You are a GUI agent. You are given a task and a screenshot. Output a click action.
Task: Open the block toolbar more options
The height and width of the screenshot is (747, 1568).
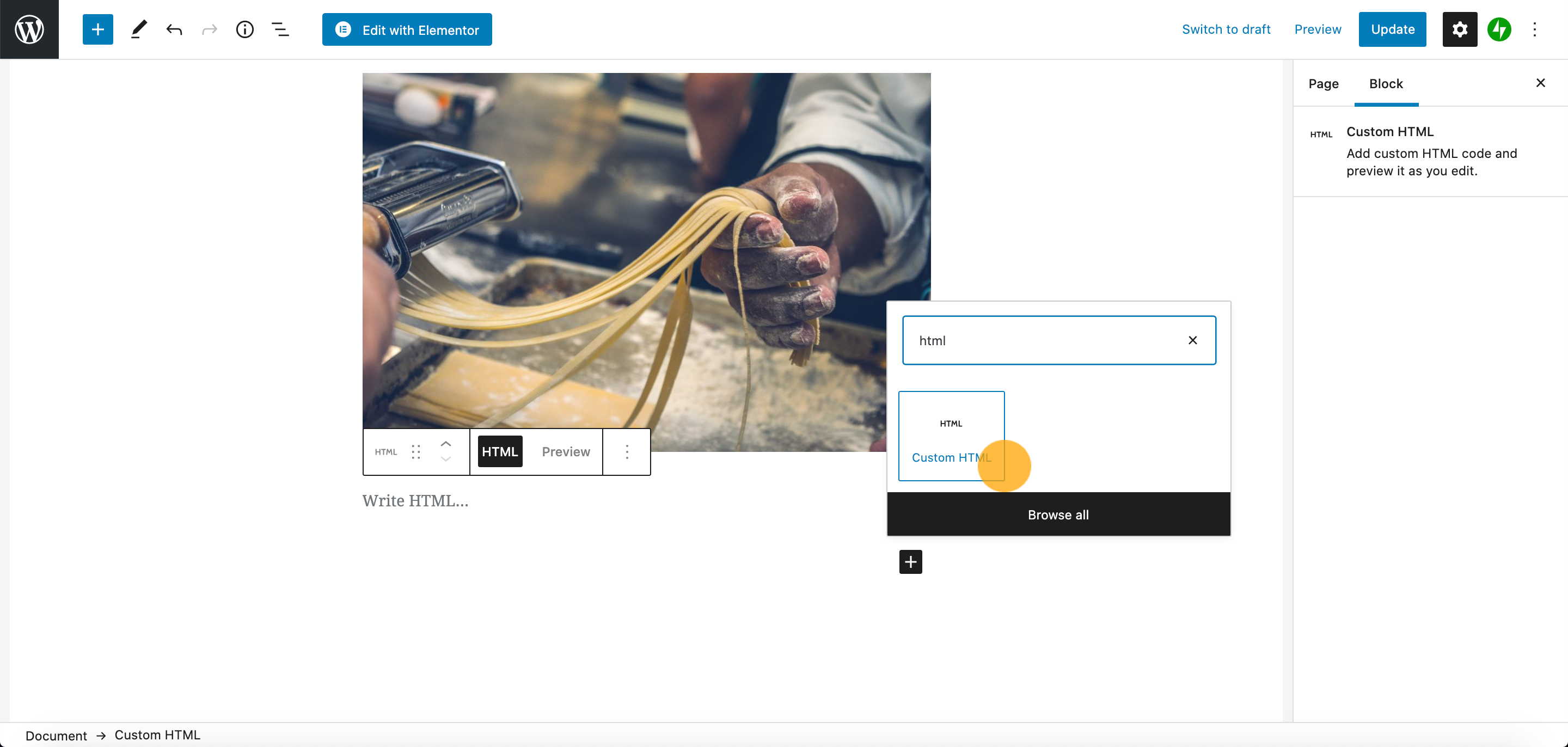627,452
